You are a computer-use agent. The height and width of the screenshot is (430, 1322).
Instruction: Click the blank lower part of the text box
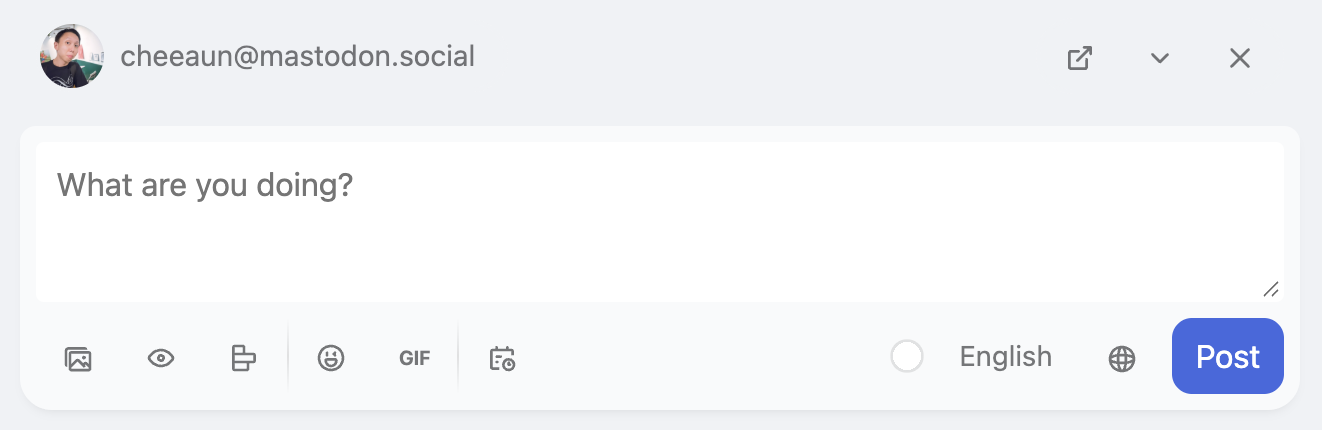click(660, 265)
